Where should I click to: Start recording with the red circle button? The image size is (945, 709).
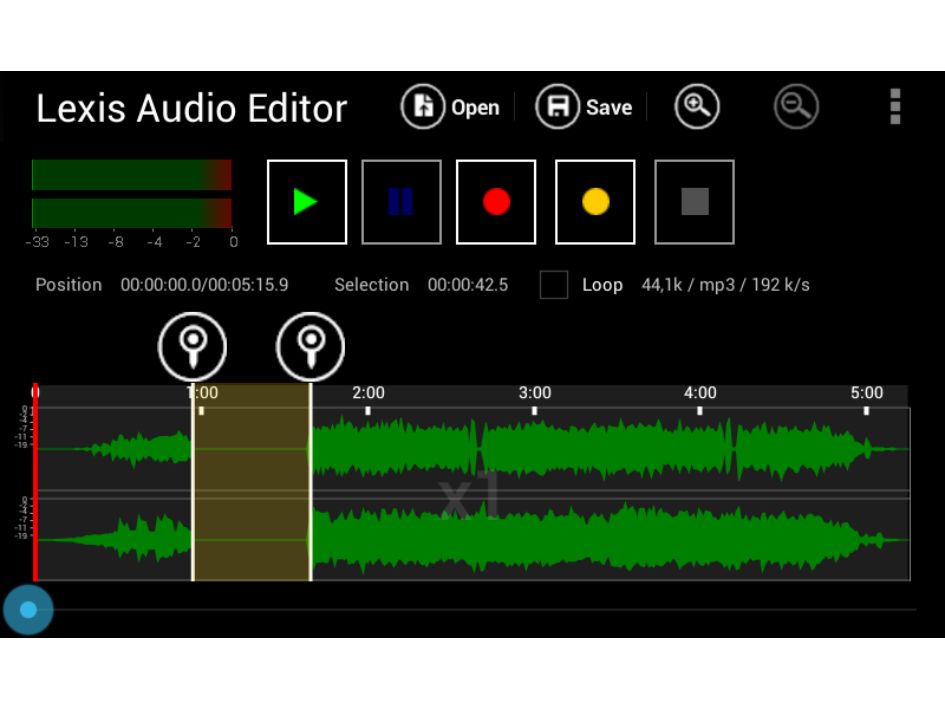[496, 202]
